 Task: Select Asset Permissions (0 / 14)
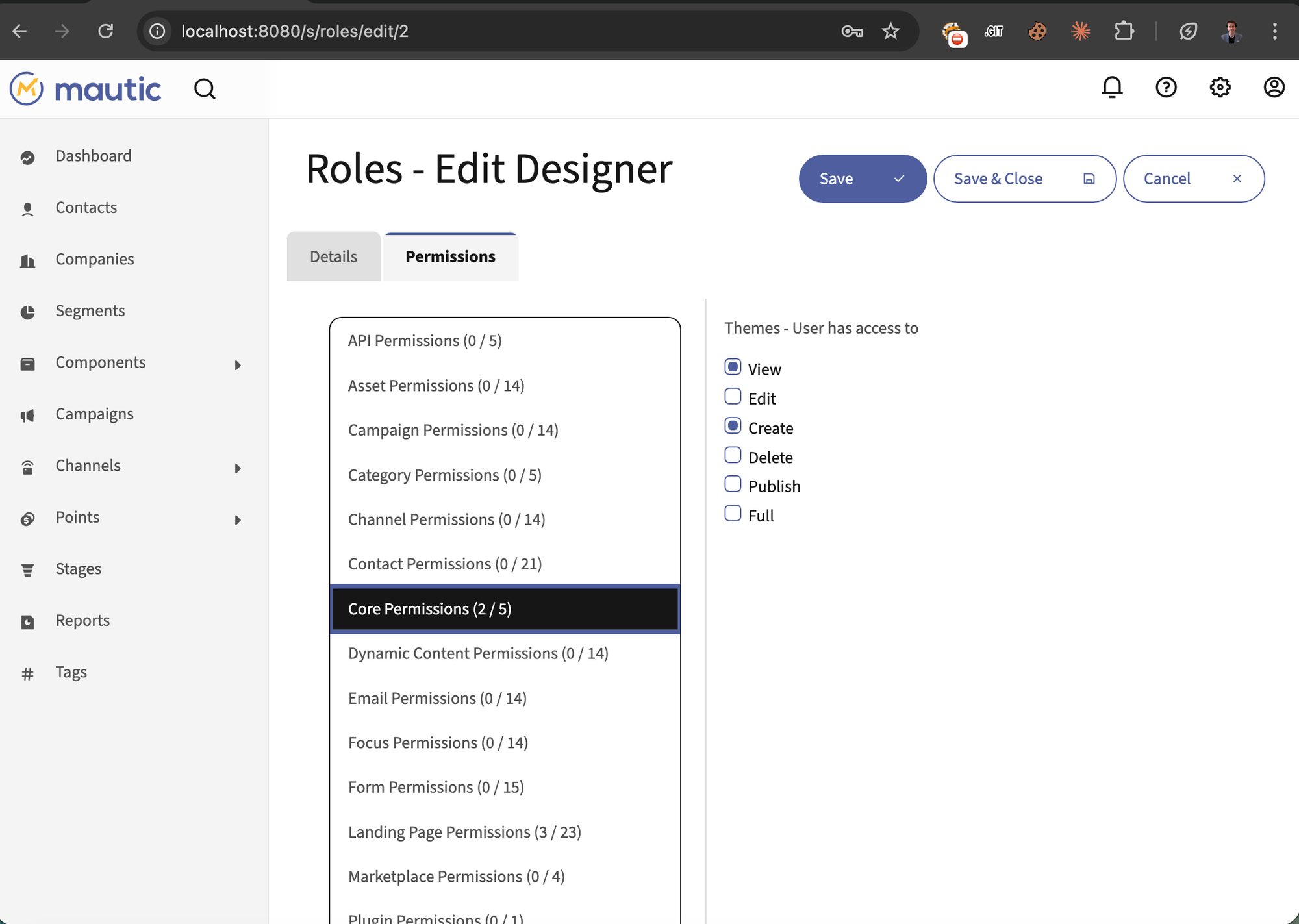click(x=505, y=386)
